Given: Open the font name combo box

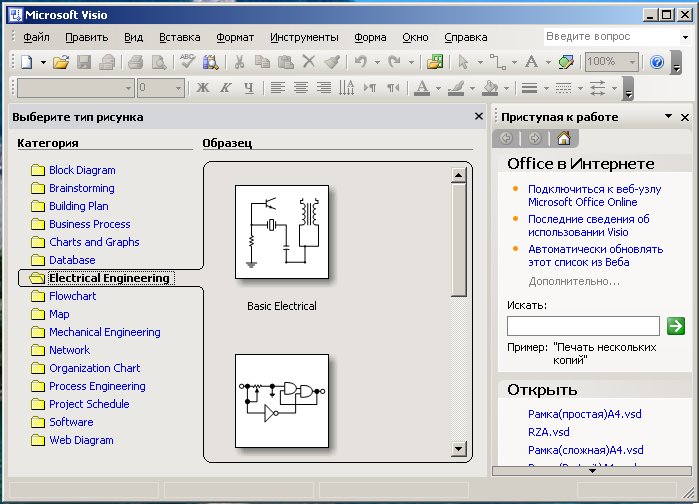Looking at the screenshot, I should pos(75,88).
